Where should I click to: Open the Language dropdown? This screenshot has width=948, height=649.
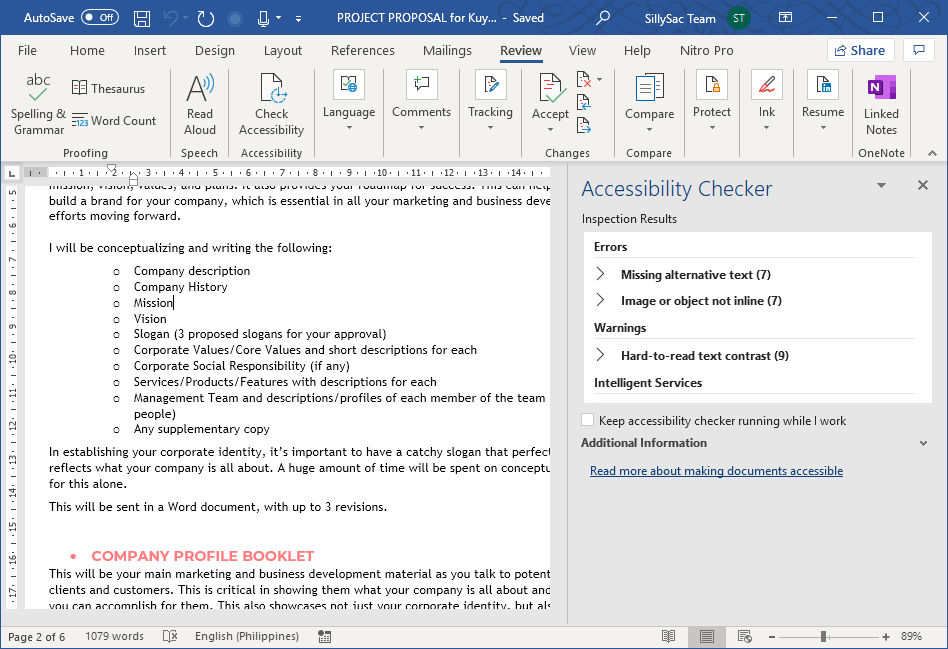pyautogui.click(x=349, y=113)
